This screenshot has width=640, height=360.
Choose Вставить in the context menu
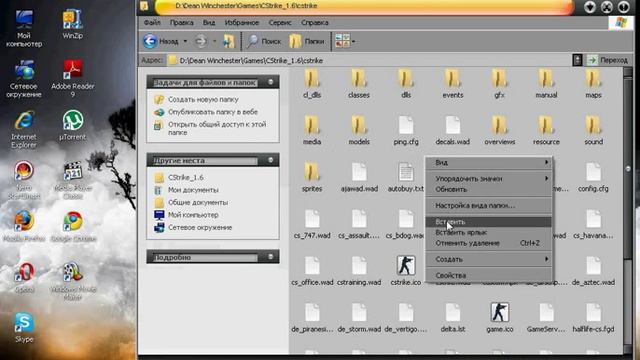[489, 222]
